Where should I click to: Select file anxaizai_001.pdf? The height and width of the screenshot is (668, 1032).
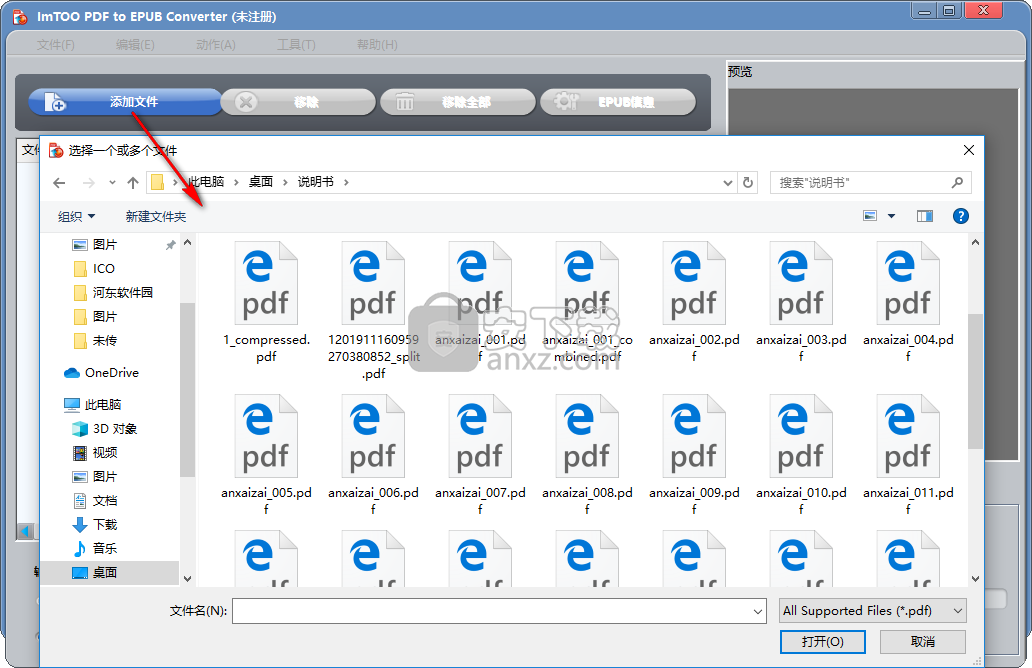click(480, 301)
